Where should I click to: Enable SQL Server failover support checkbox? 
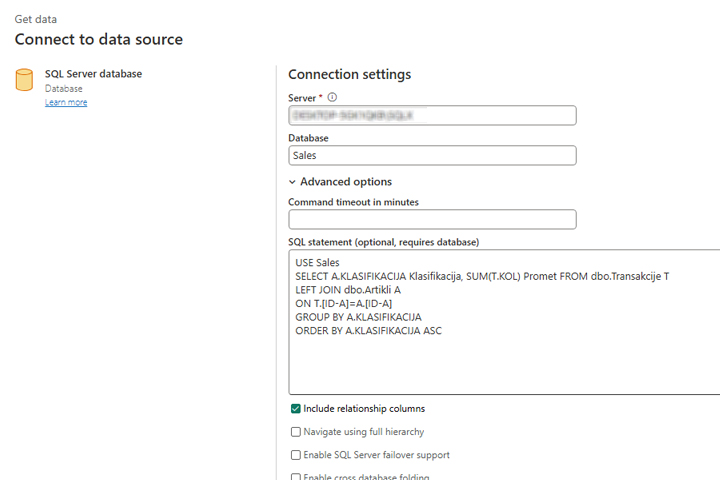click(x=296, y=455)
